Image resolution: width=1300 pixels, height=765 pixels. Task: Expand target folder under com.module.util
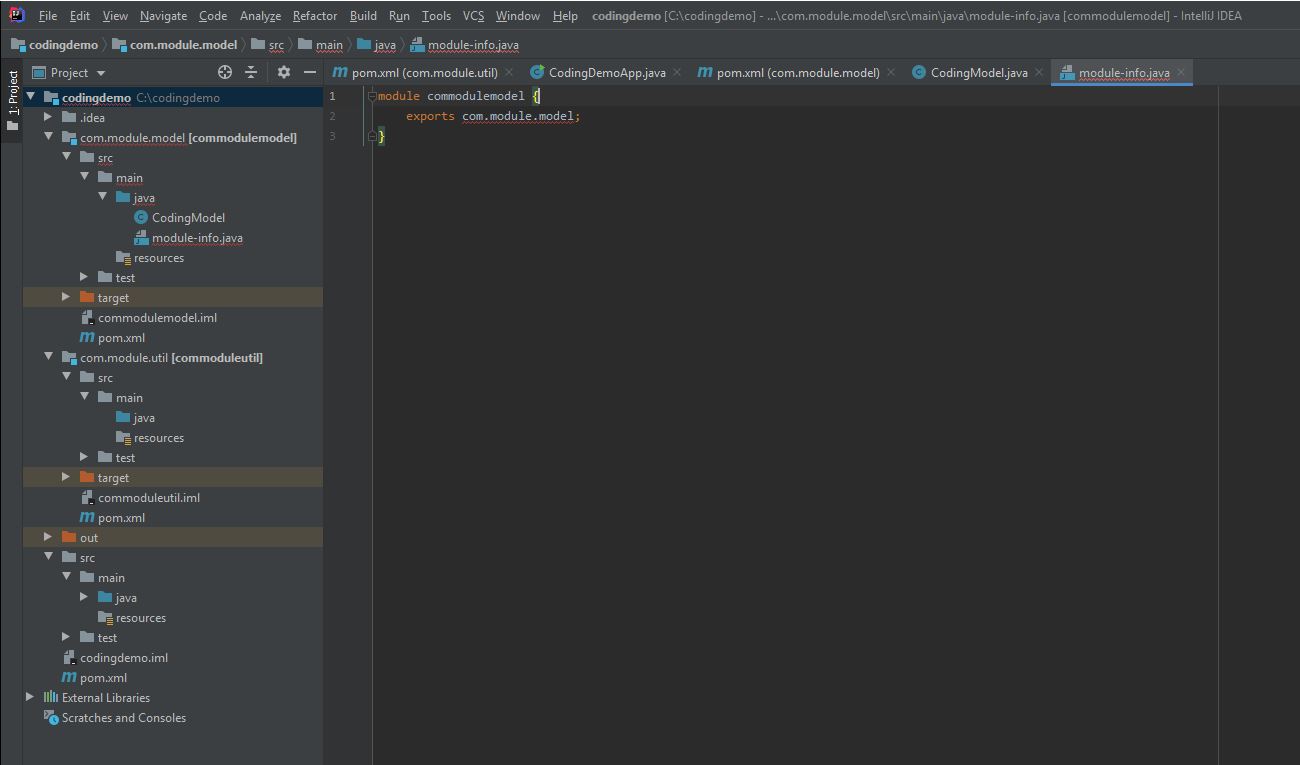pyautogui.click(x=66, y=477)
